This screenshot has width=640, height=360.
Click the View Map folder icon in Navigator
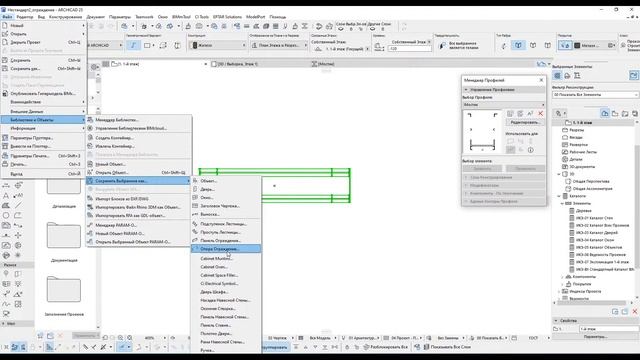click(x=615, y=113)
